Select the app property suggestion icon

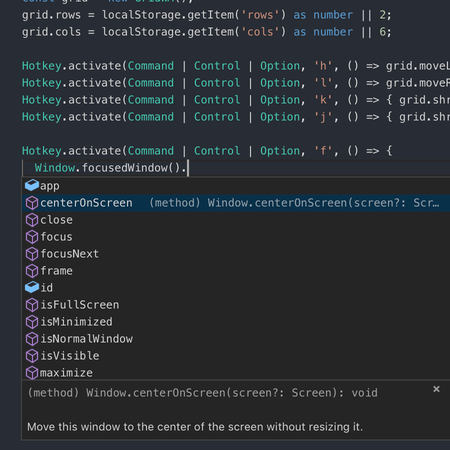tap(32, 185)
